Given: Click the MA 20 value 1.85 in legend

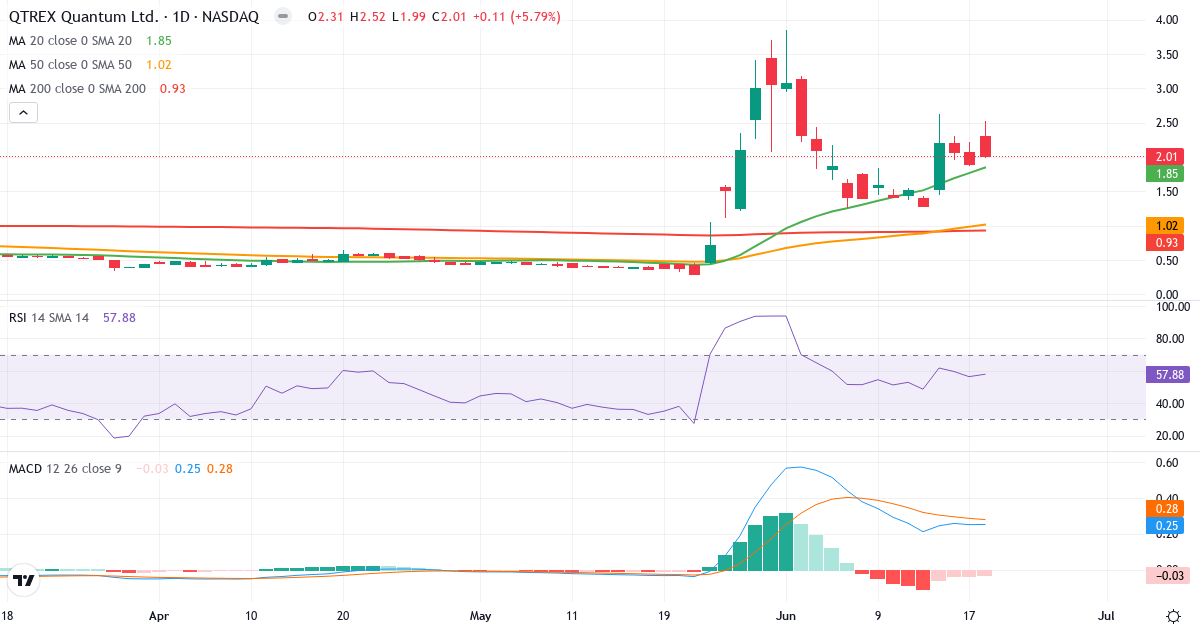Looking at the screenshot, I should [159, 41].
